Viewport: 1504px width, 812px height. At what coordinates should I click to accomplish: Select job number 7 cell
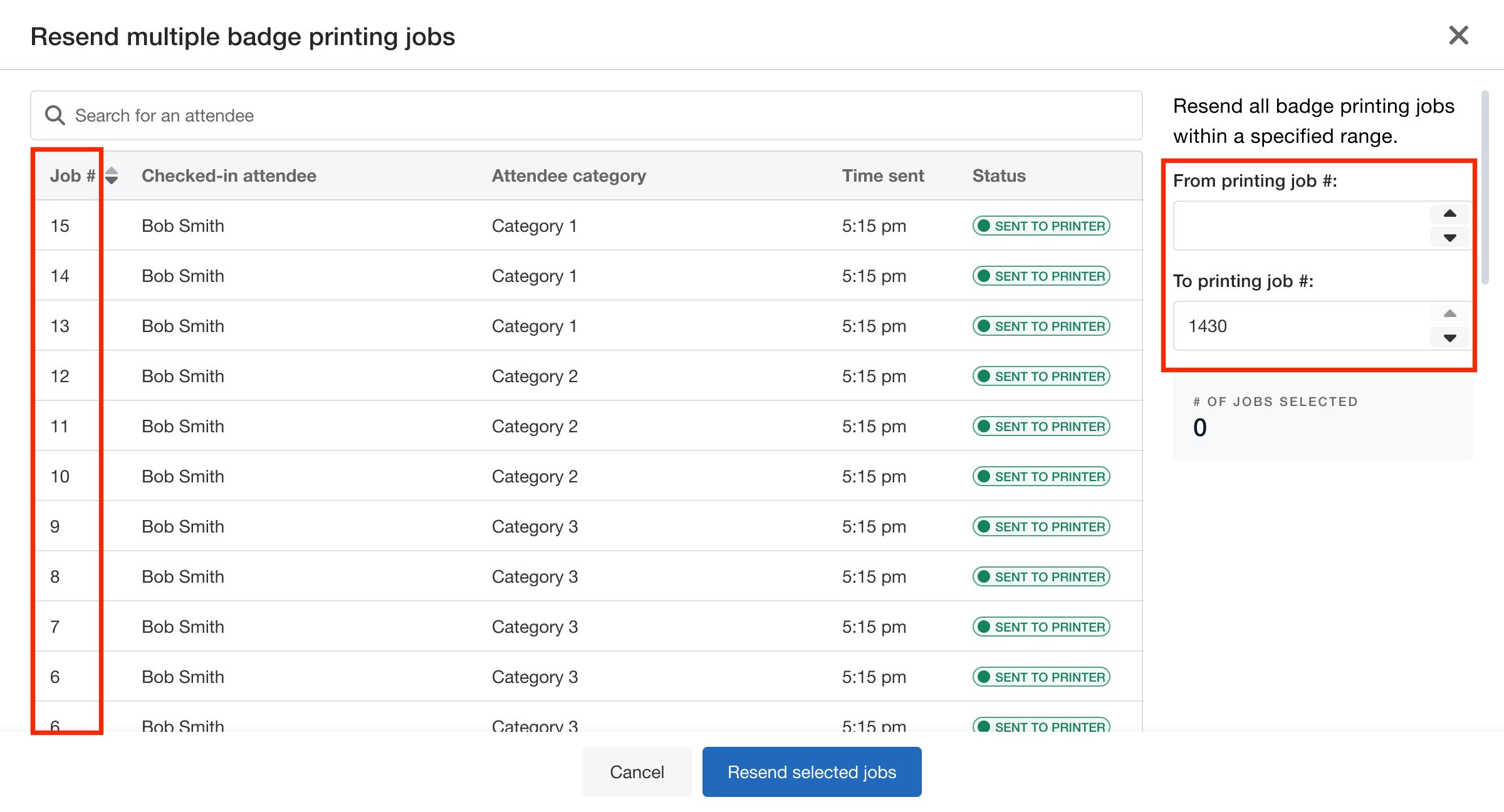pyautogui.click(x=55, y=627)
